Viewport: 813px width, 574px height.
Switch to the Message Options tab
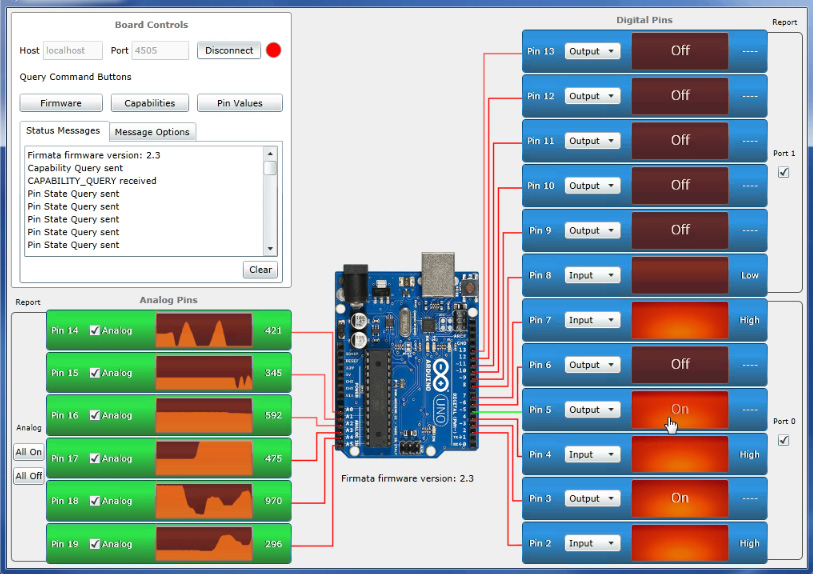[x=152, y=132]
